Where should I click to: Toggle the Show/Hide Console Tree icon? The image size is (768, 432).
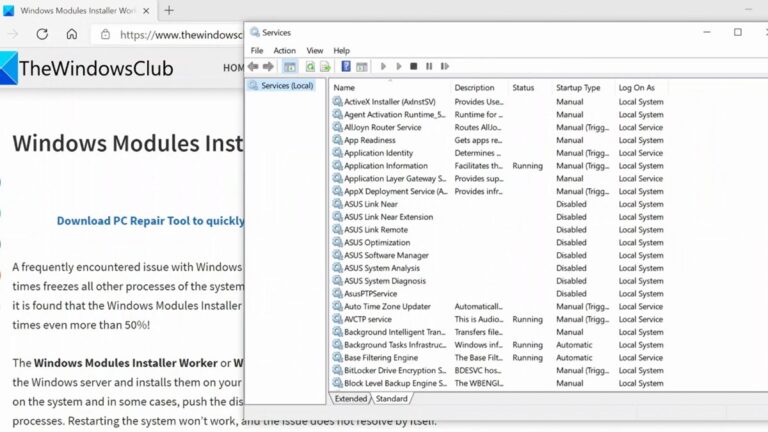pos(290,66)
